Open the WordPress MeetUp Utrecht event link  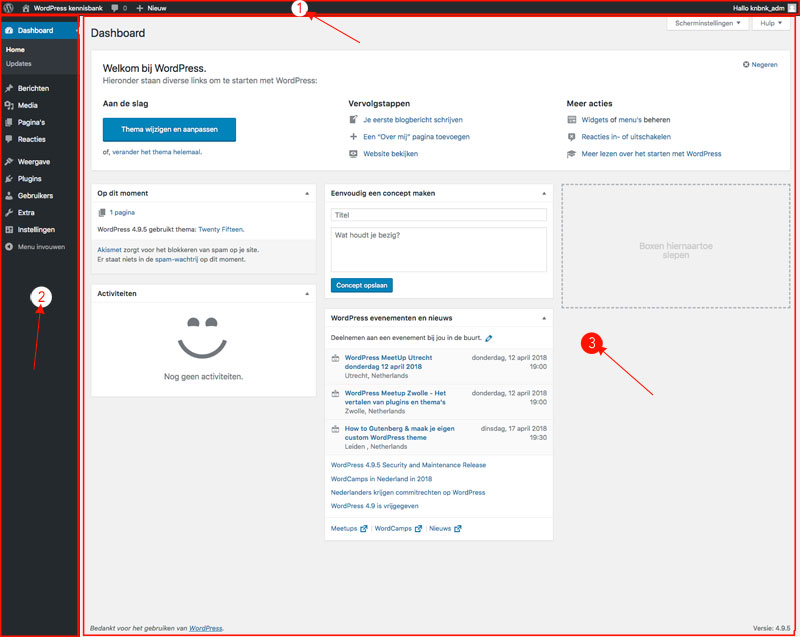pos(388,362)
